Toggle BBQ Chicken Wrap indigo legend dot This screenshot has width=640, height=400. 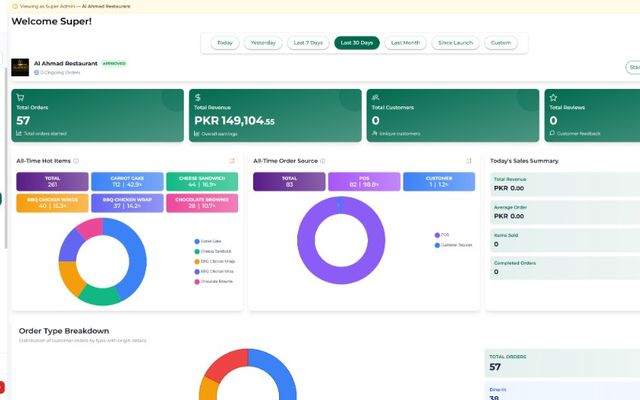[197, 271]
